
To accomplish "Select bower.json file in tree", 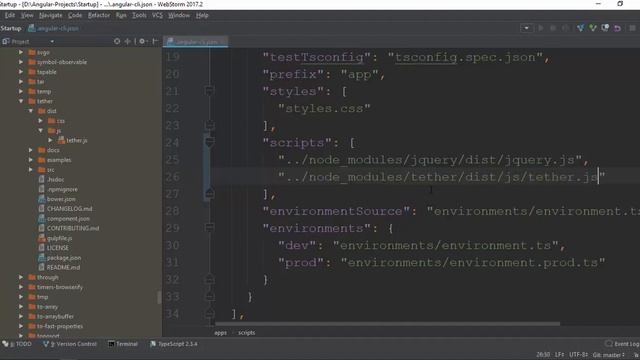I will [57, 199].
